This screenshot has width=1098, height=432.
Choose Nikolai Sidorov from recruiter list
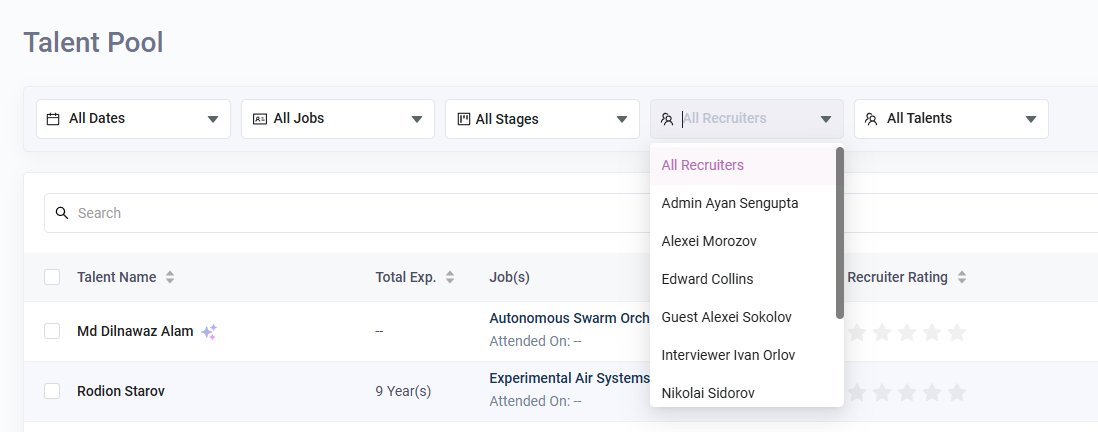click(x=743, y=391)
